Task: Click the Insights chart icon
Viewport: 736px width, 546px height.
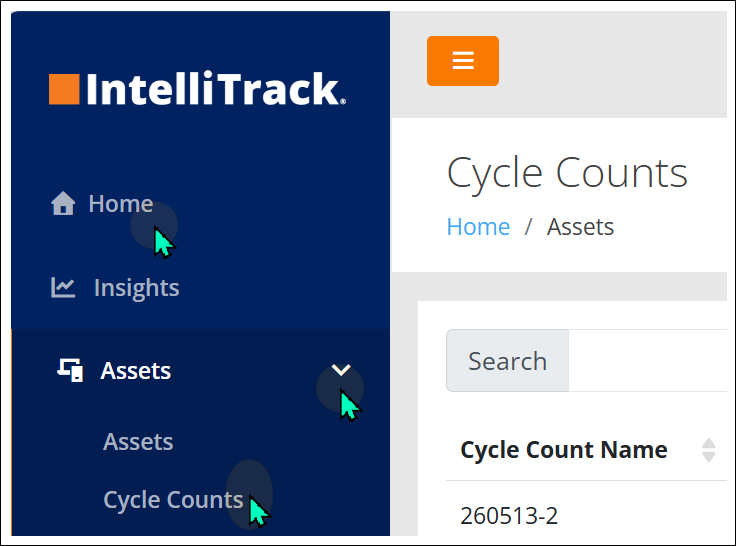Action: (x=63, y=287)
